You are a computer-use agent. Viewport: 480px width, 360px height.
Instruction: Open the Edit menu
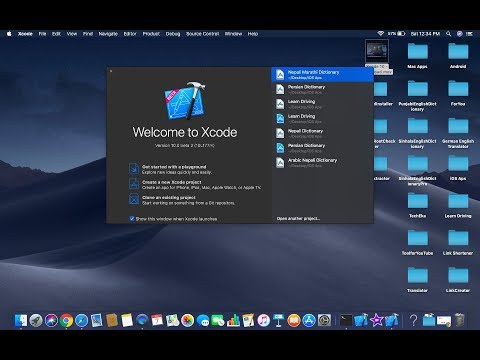pyautogui.click(x=56, y=34)
